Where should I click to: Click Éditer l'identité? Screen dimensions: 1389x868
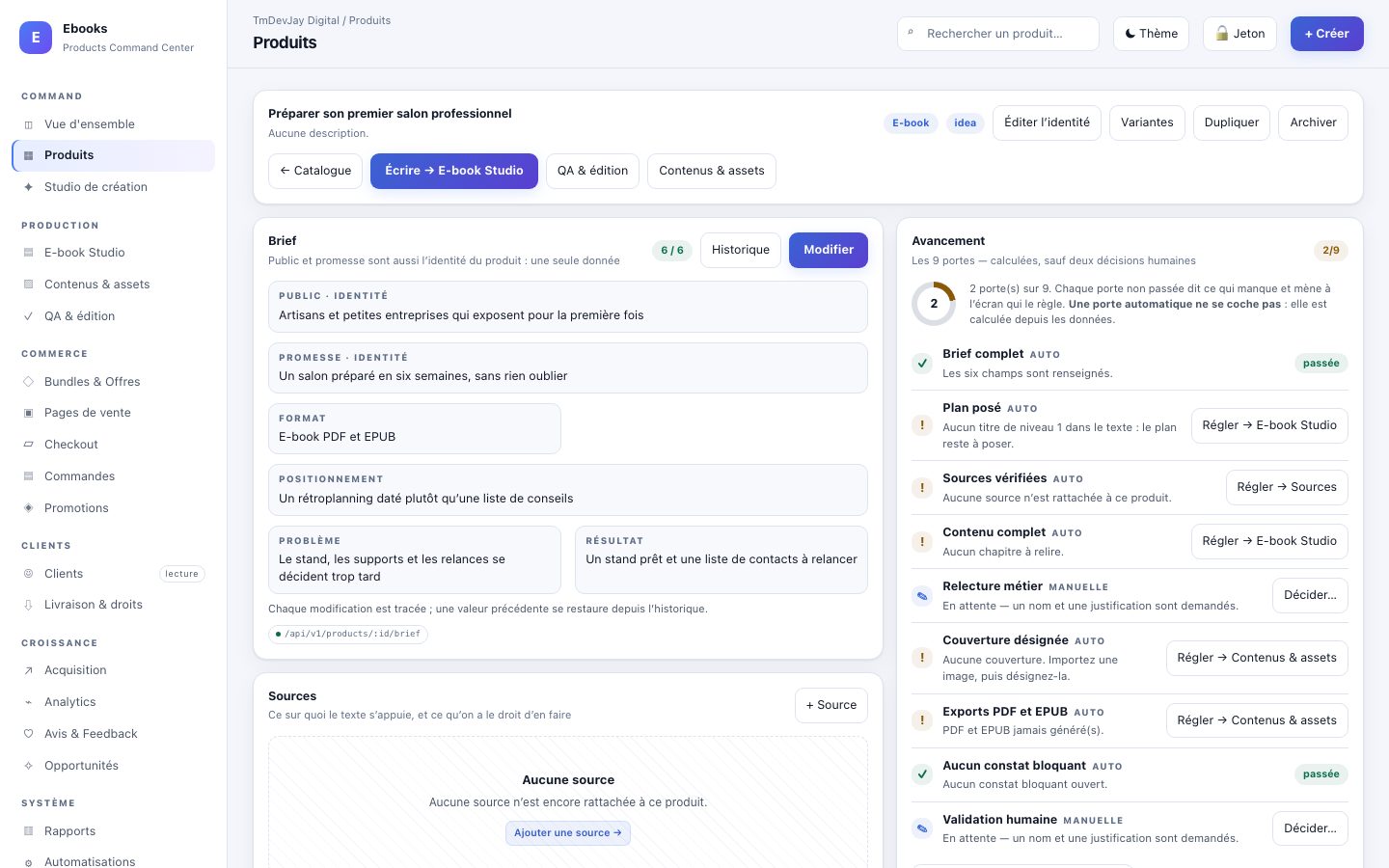(x=1047, y=122)
